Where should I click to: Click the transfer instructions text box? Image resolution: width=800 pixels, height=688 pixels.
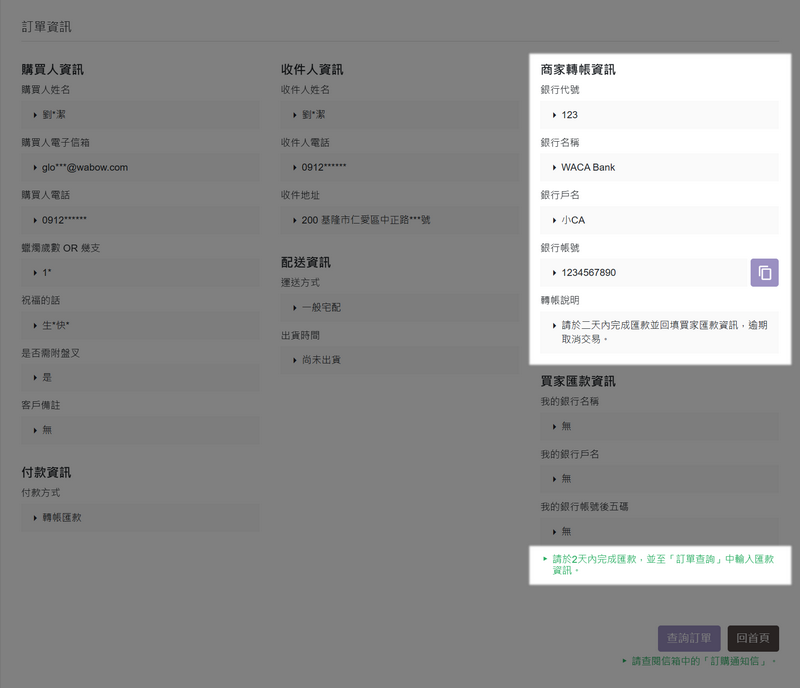[x=659, y=332]
